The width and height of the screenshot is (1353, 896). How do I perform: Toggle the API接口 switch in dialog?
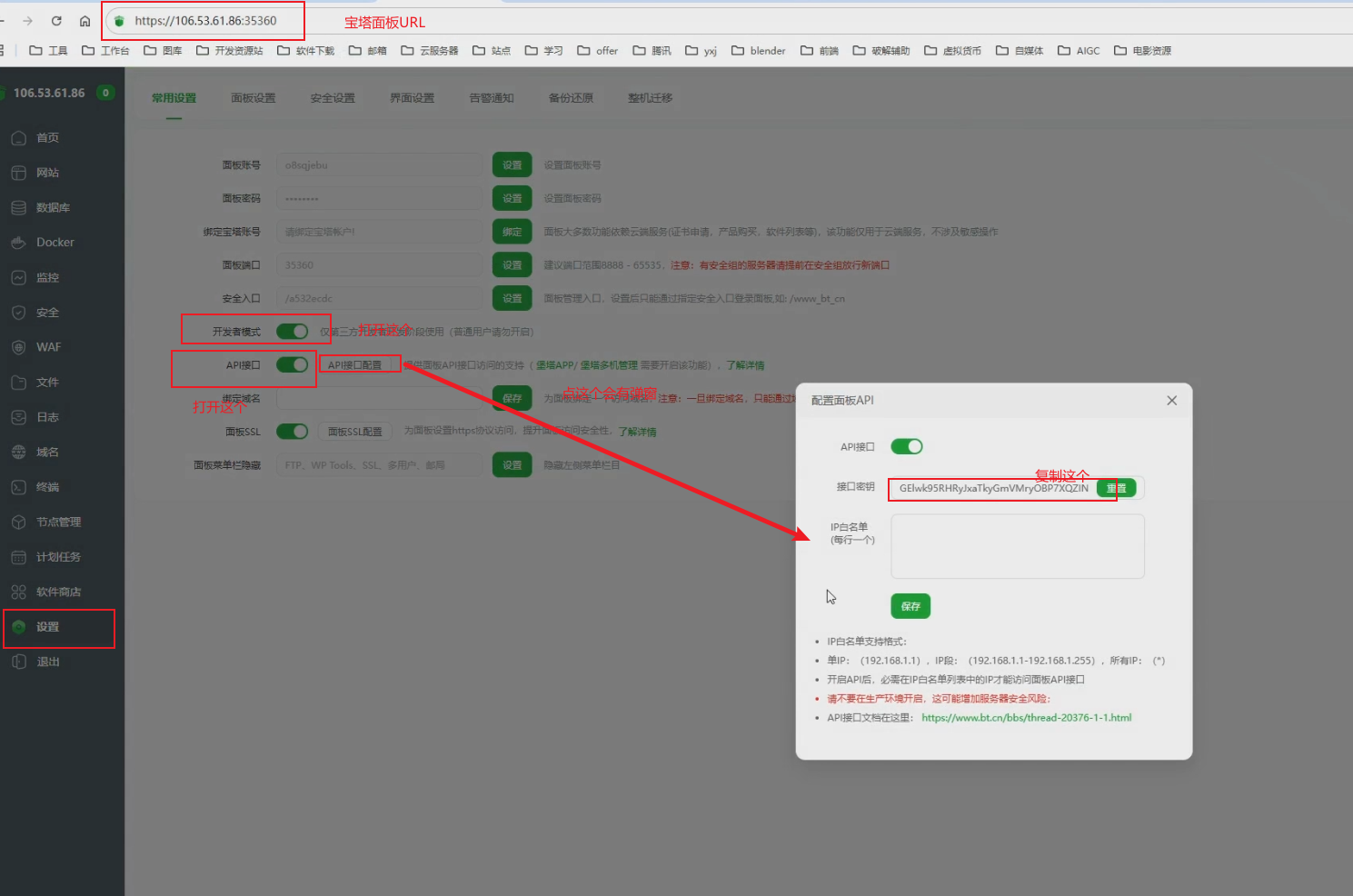pyautogui.click(x=906, y=446)
